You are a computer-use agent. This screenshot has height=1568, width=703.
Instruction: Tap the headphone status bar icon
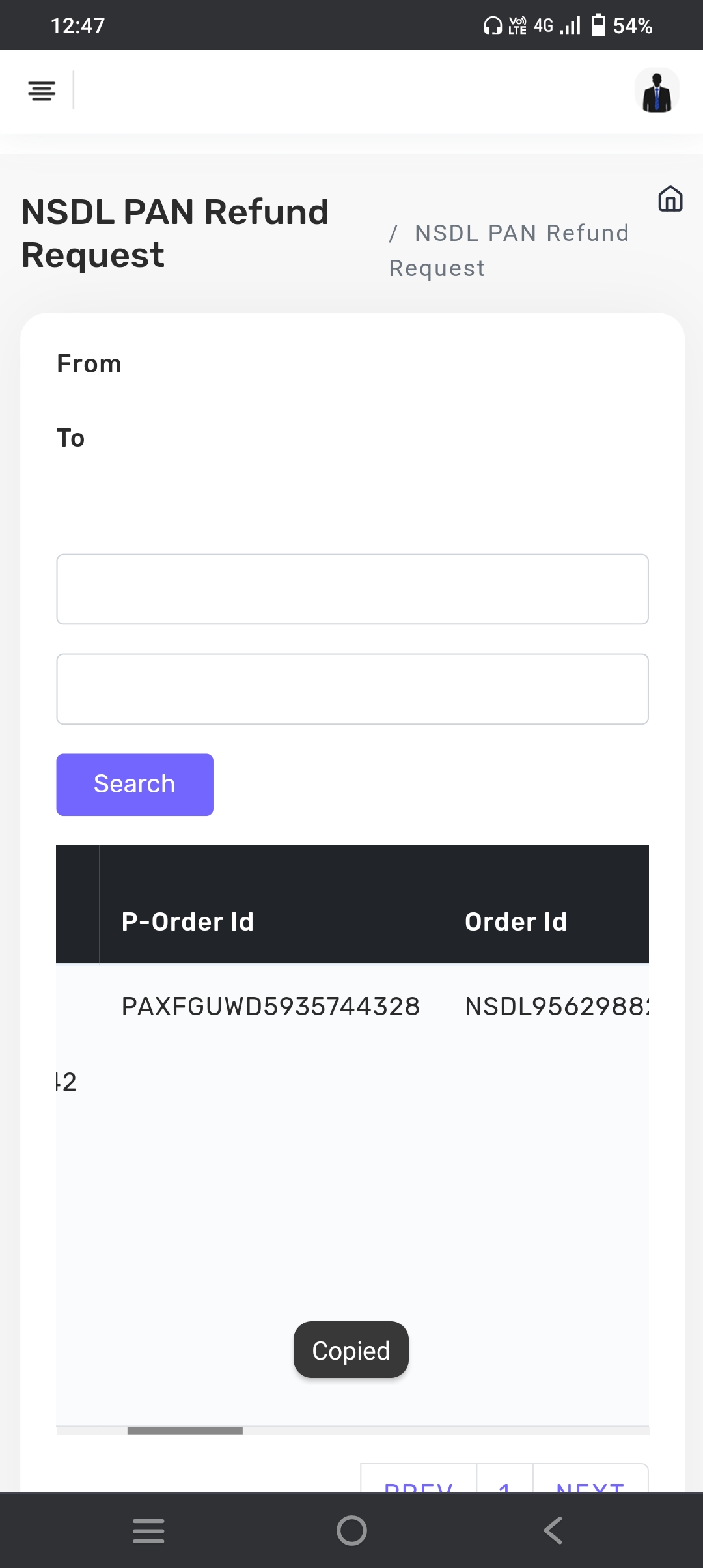point(493,25)
